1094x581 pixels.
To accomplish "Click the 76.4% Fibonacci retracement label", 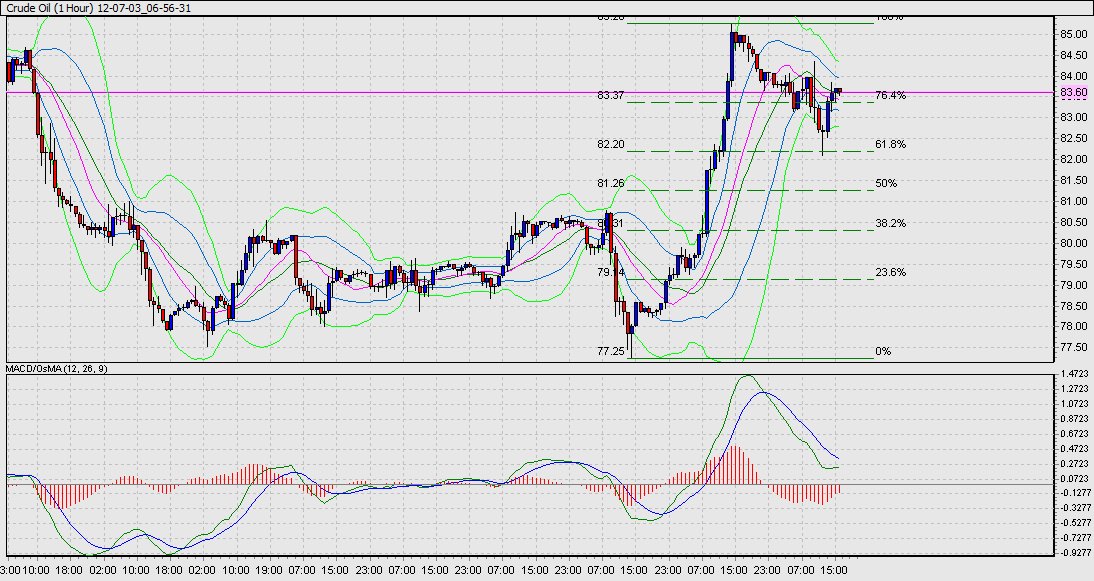I will pyautogui.click(x=890, y=95).
